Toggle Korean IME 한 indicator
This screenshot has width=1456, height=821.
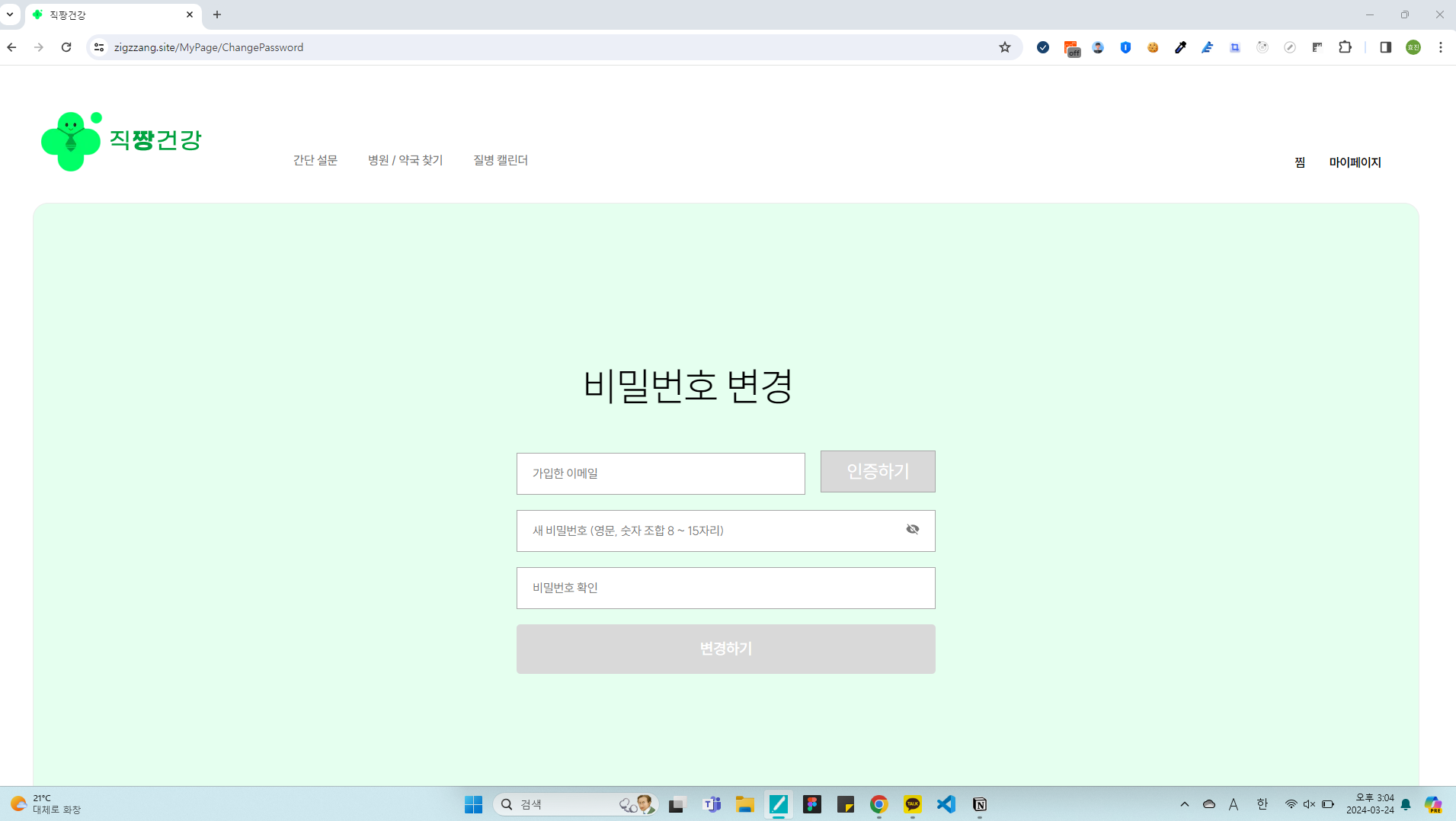pos(1262,804)
